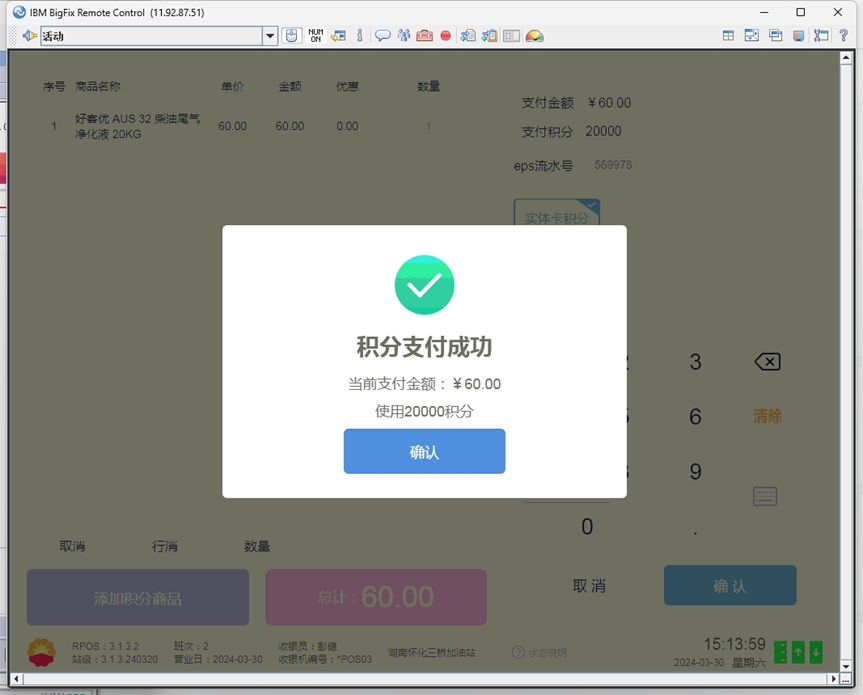Open the session information icon

tap(360, 36)
